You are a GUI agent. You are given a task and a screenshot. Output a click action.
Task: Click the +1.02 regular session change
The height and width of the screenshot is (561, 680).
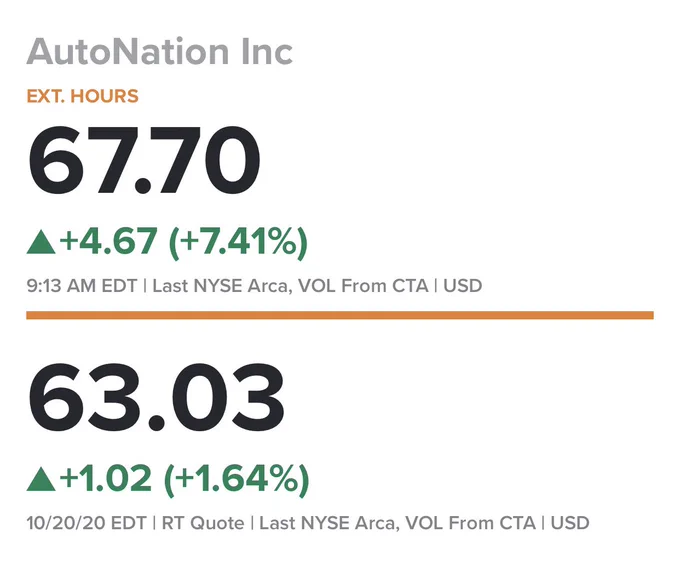coord(106,478)
